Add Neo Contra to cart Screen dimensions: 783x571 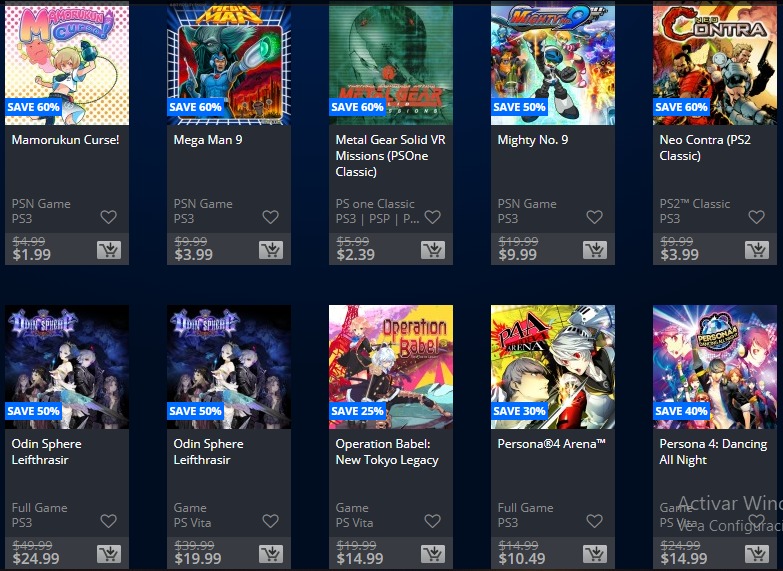(x=757, y=250)
